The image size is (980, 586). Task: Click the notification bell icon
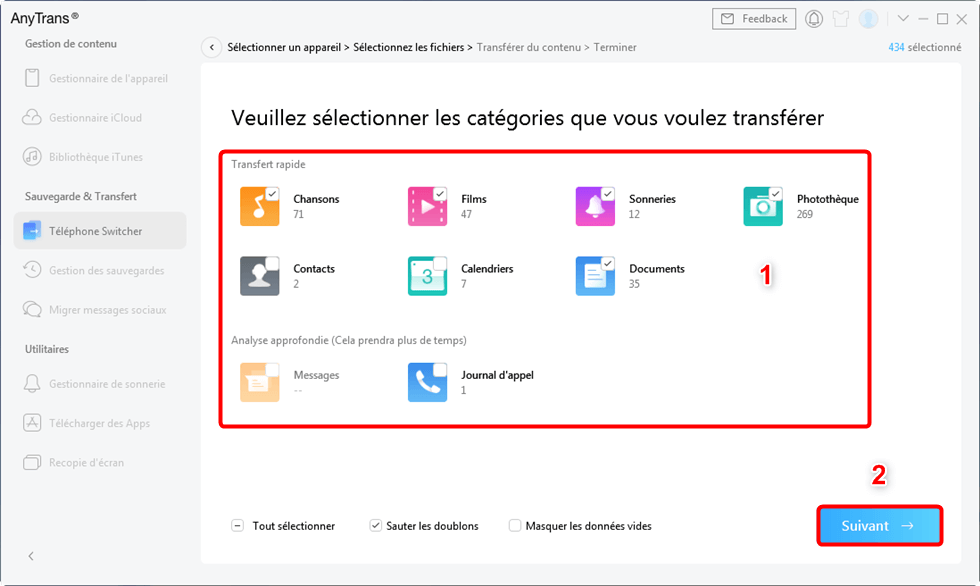pos(814,18)
